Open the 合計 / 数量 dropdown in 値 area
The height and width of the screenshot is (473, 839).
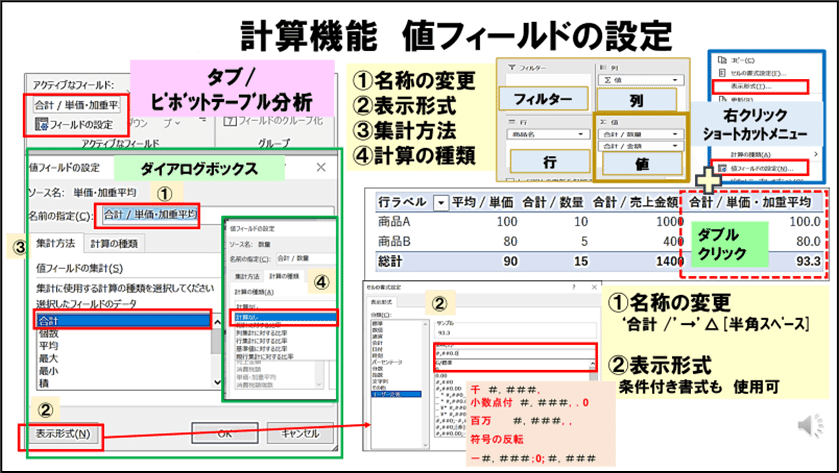coord(675,134)
